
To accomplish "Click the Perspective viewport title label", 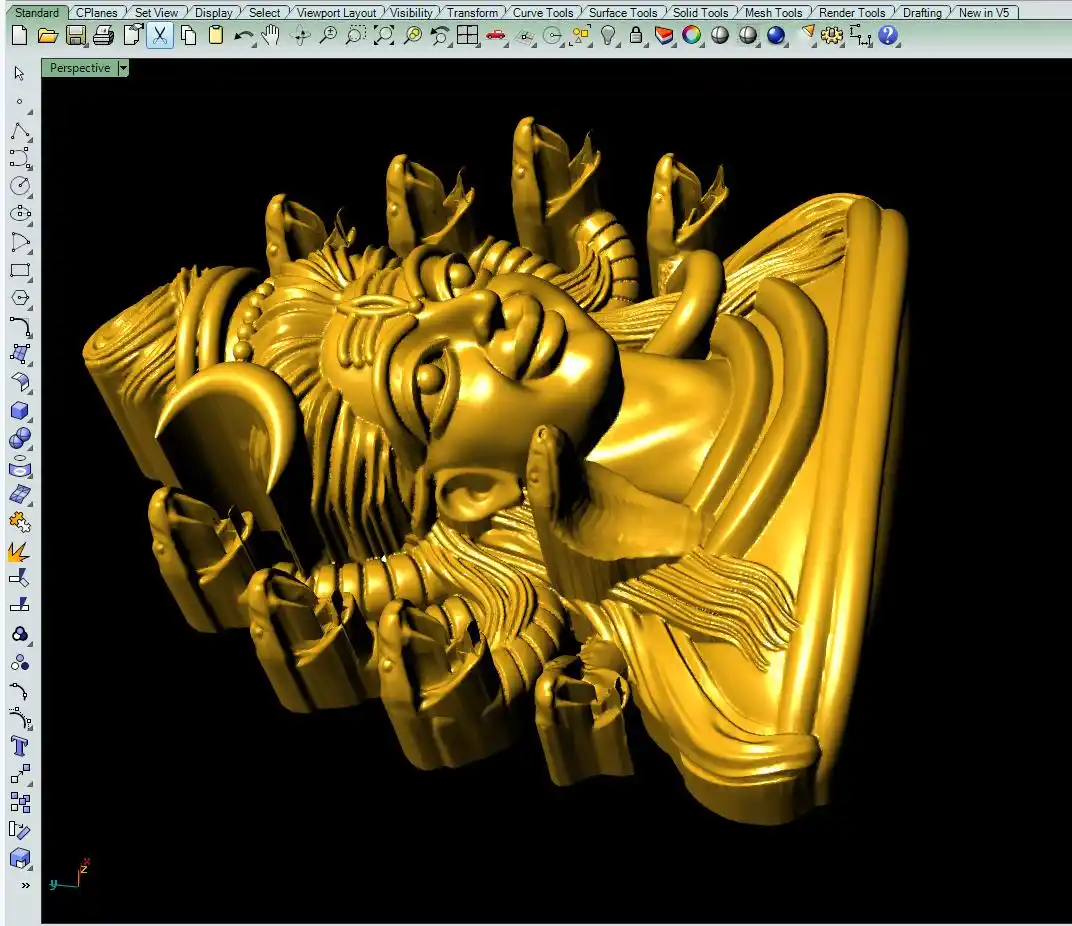I will [x=80, y=68].
